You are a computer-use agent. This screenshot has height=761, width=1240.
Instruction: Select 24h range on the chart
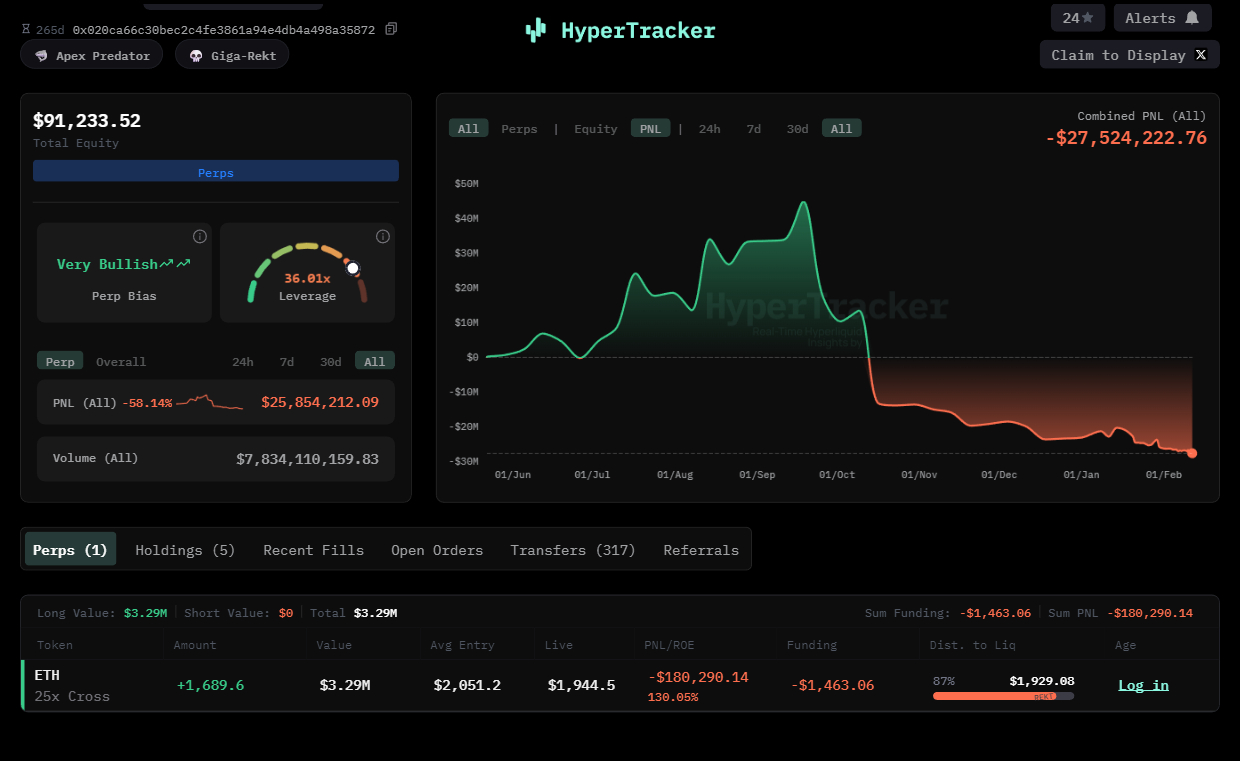(x=709, y=129)
